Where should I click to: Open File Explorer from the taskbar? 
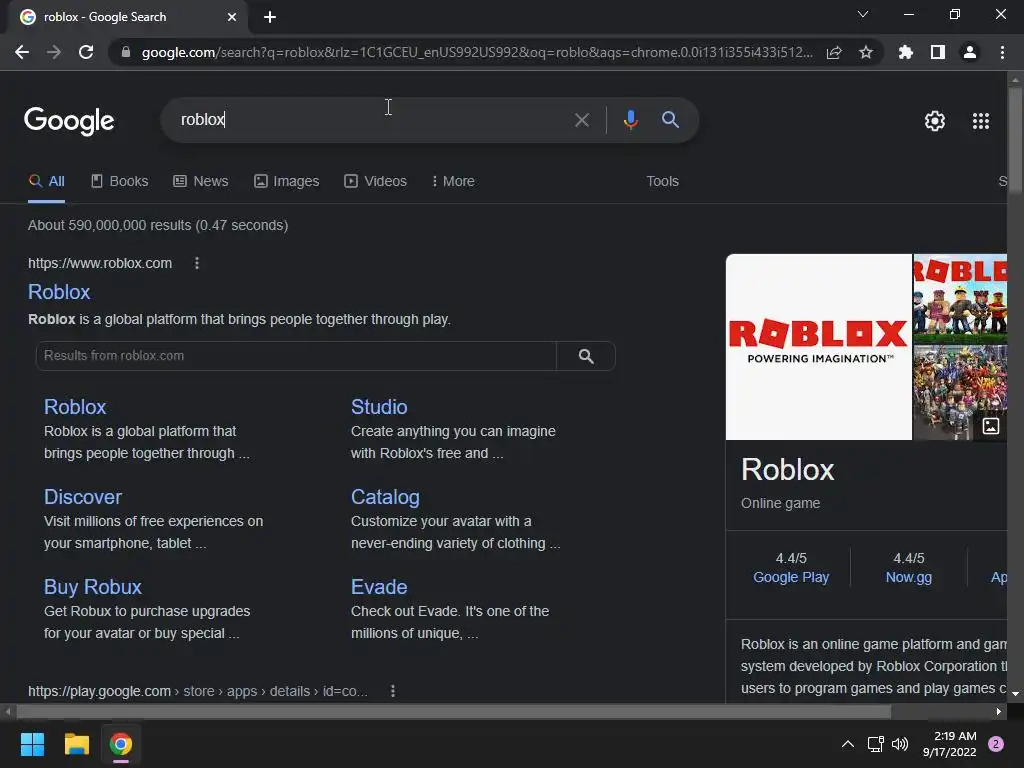76,744
